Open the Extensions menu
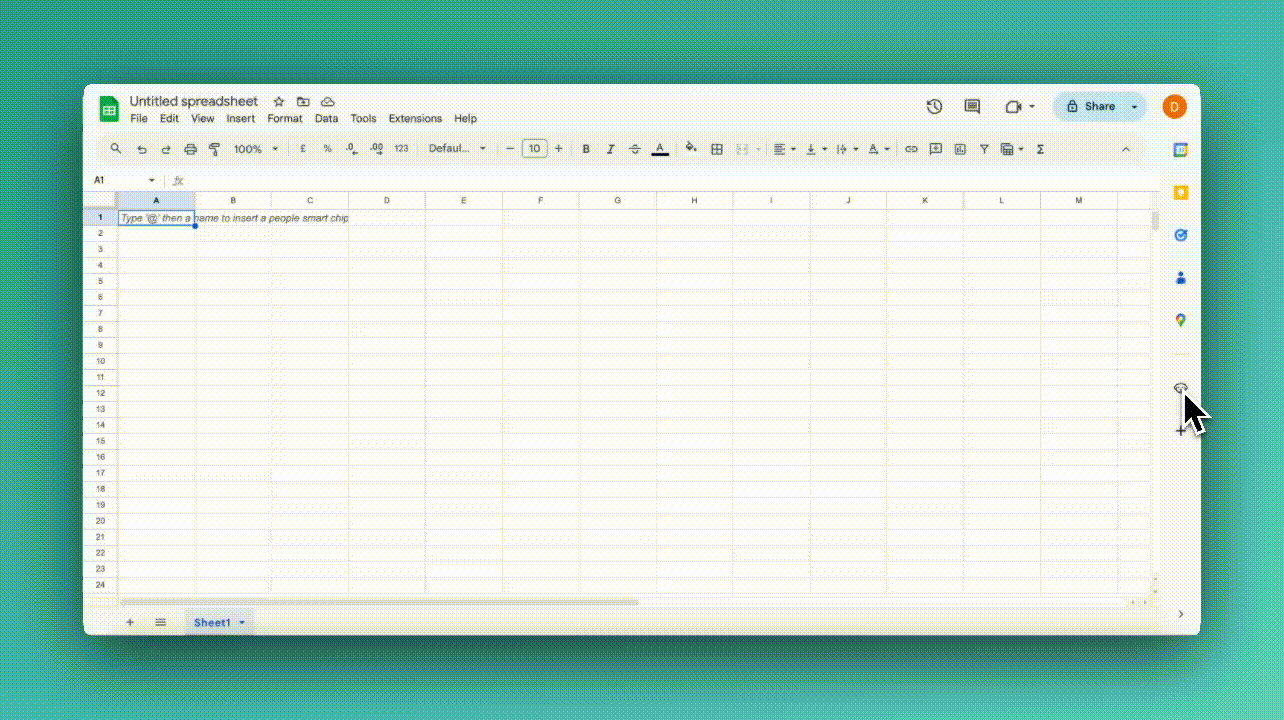The image size is (1284, 720). click(415, 118)
